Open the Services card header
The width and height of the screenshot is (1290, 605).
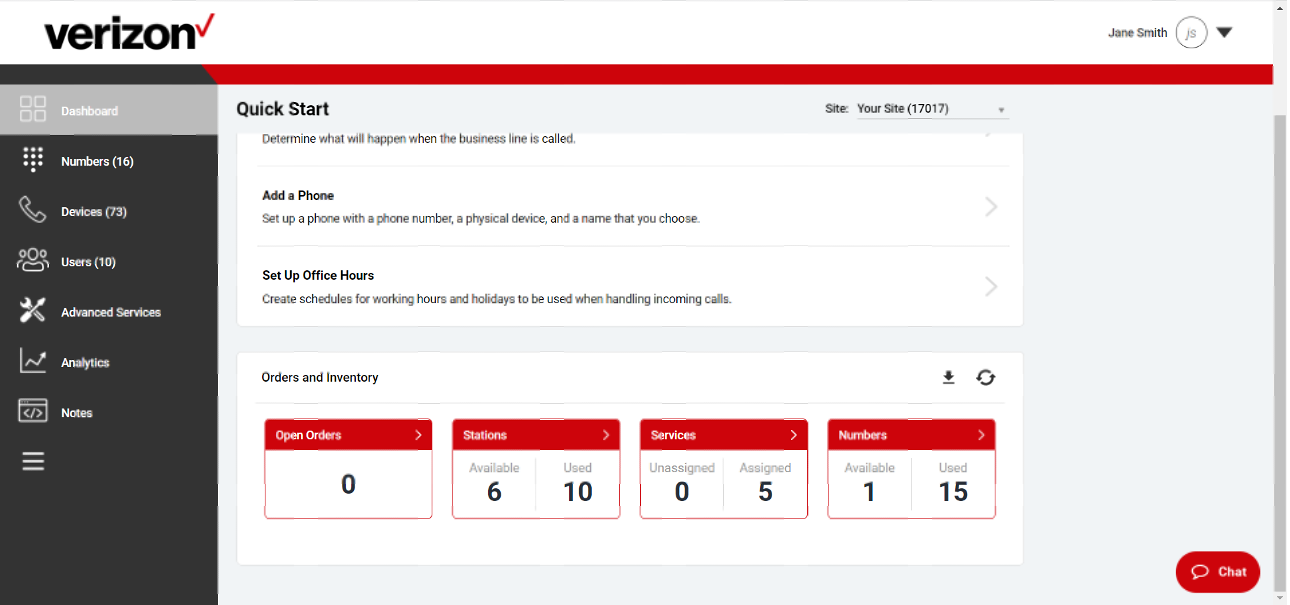coord(724,435)
